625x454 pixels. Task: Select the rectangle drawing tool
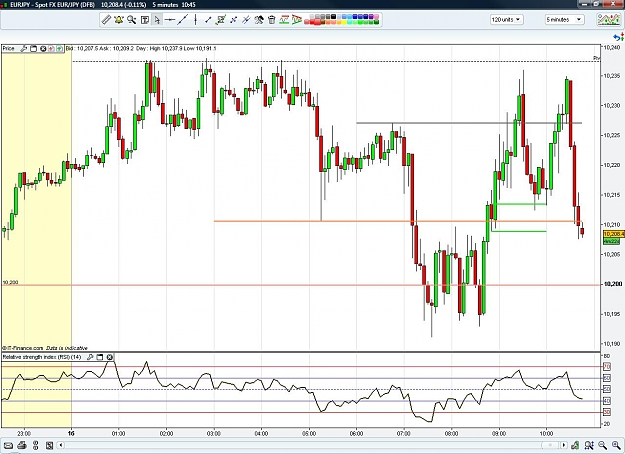pos(221,20)
